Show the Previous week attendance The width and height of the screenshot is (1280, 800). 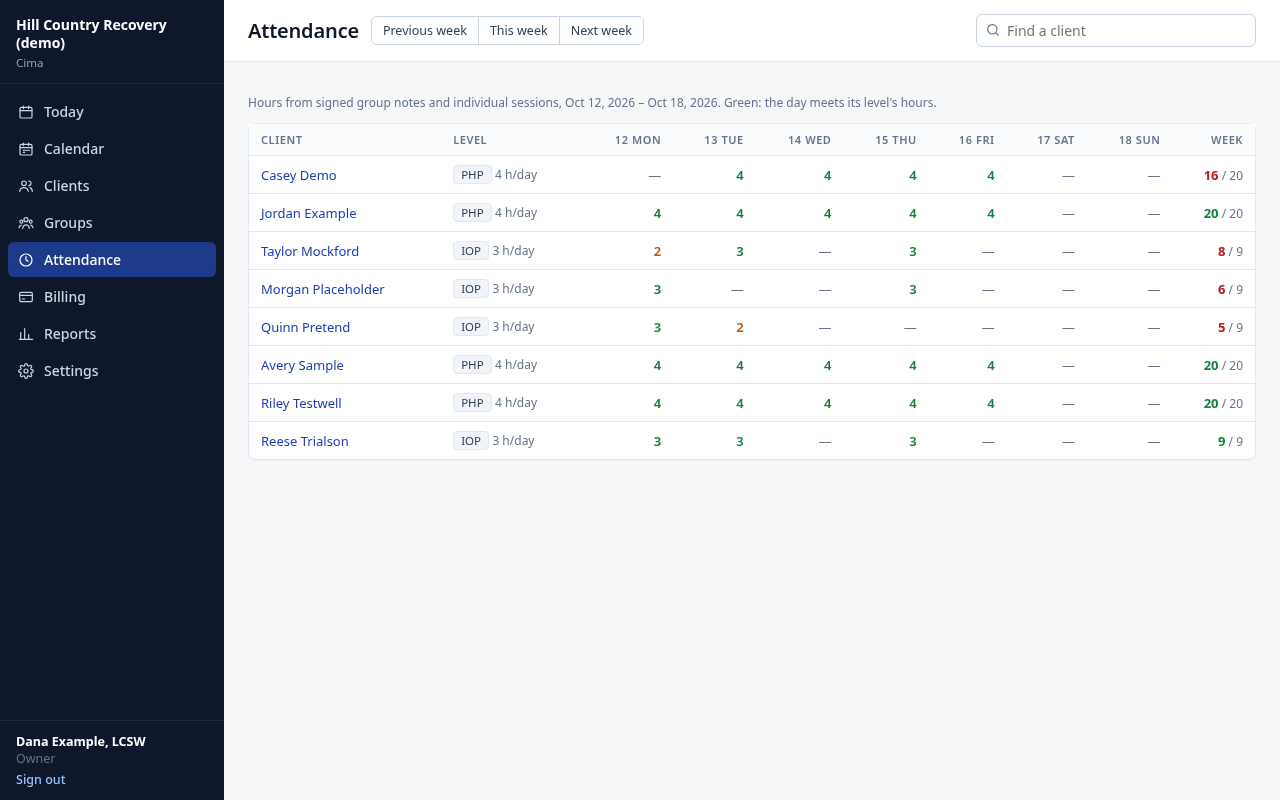pyautogui.click(x=425, y=30)
